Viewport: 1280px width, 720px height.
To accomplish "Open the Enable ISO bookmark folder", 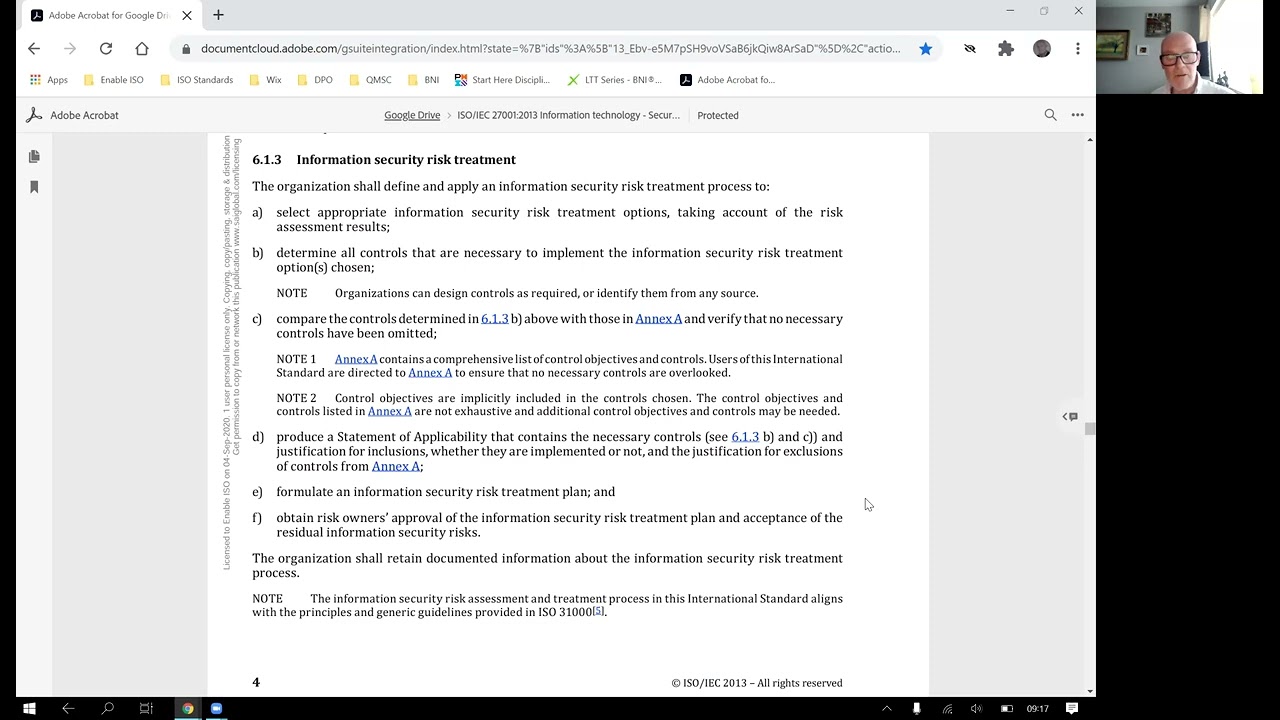I will (x=113, y=80).
